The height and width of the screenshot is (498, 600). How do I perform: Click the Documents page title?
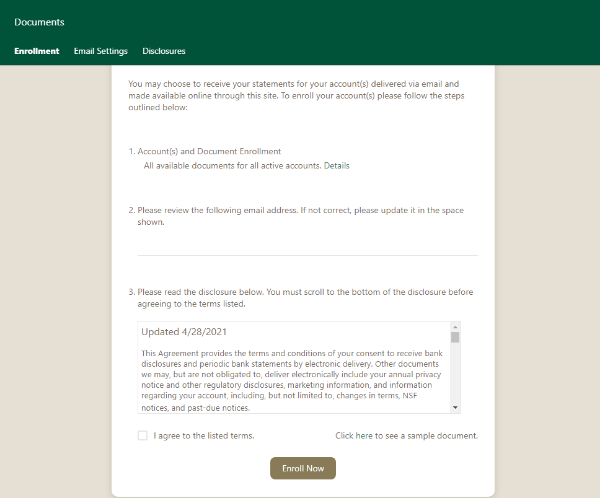tap(39, 22)
